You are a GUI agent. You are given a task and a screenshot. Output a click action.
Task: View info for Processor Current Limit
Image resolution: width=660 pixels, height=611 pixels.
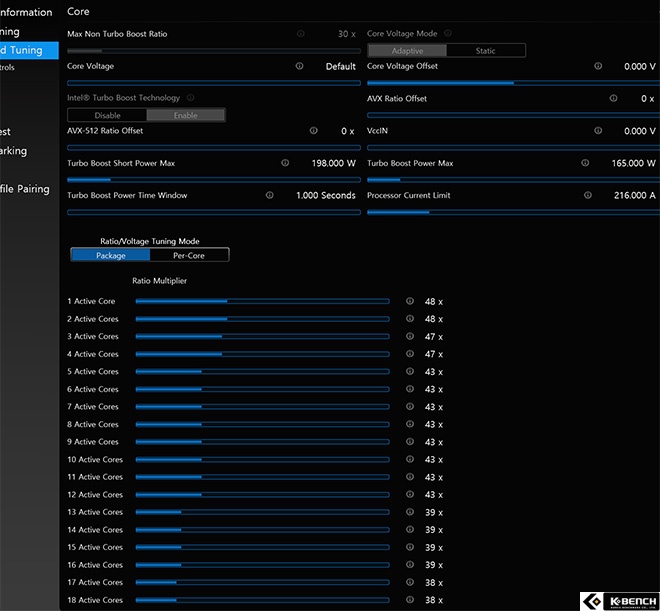coord(588,195)
